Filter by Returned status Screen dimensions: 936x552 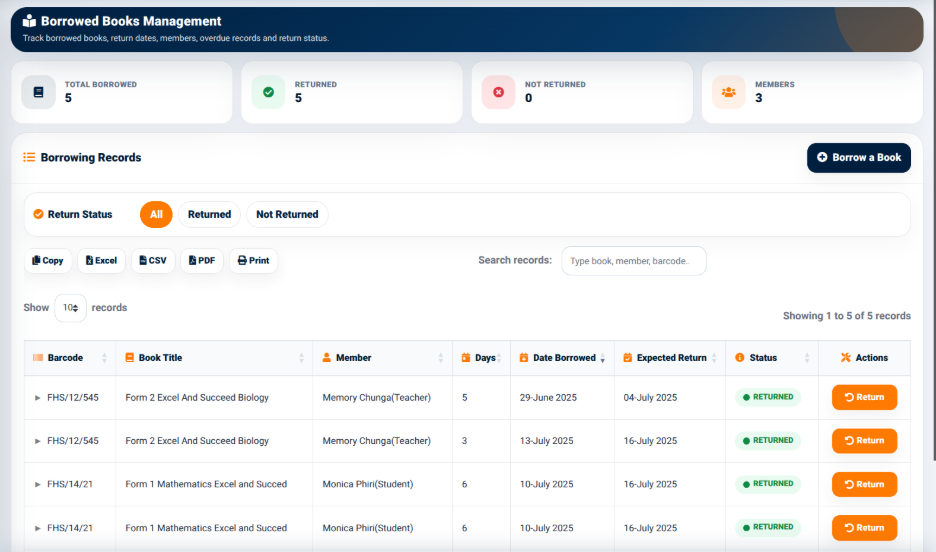pos(210,215)
